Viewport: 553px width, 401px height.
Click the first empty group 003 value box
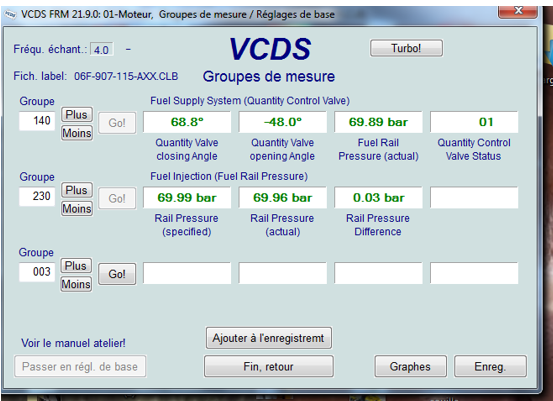click(x=187, y=273)
